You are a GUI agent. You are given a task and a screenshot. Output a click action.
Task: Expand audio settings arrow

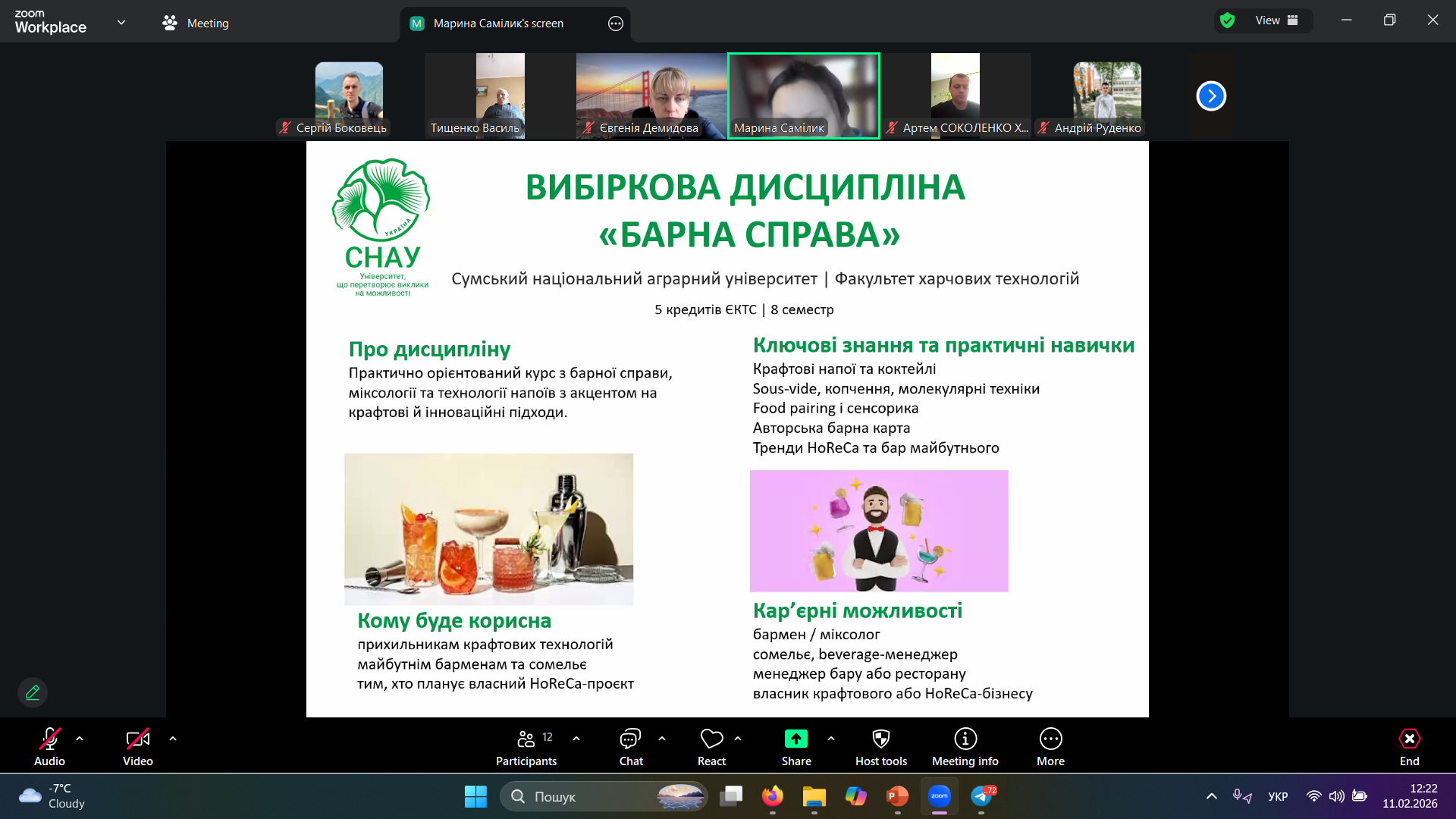tap(80, 738)
